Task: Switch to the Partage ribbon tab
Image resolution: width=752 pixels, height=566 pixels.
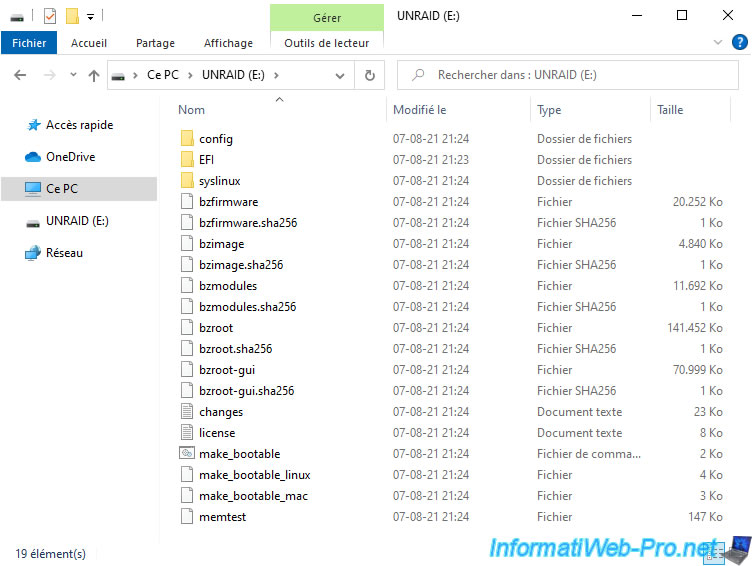Action: click(x=155, y=43)
